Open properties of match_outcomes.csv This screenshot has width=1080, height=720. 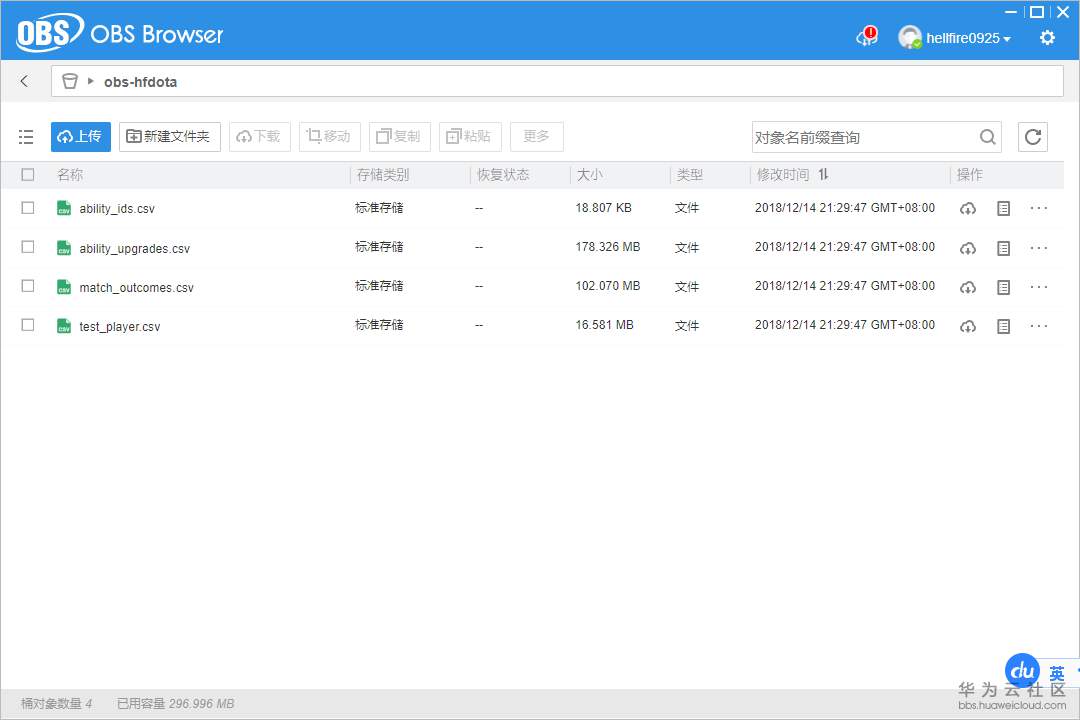(x=1004, y=287)
